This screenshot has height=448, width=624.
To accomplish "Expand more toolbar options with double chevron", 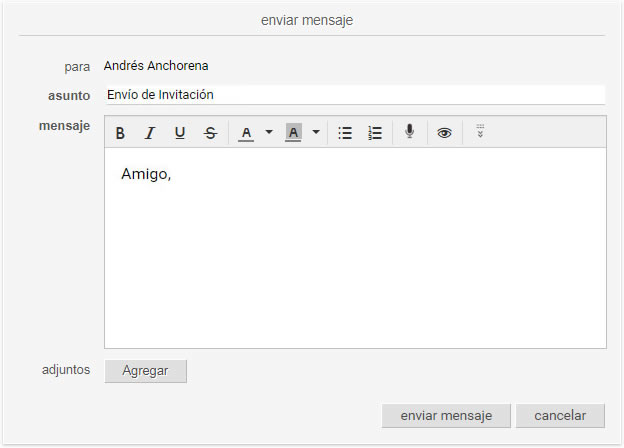I will tap(480, 131).
